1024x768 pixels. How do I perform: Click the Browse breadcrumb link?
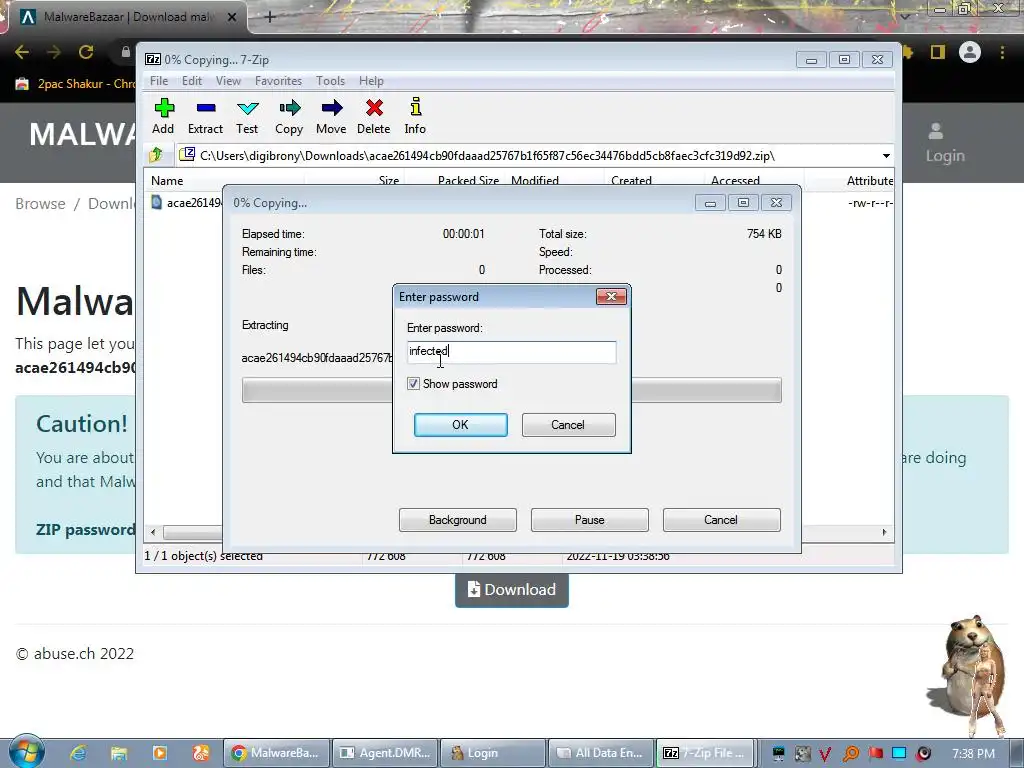point(40,204)
